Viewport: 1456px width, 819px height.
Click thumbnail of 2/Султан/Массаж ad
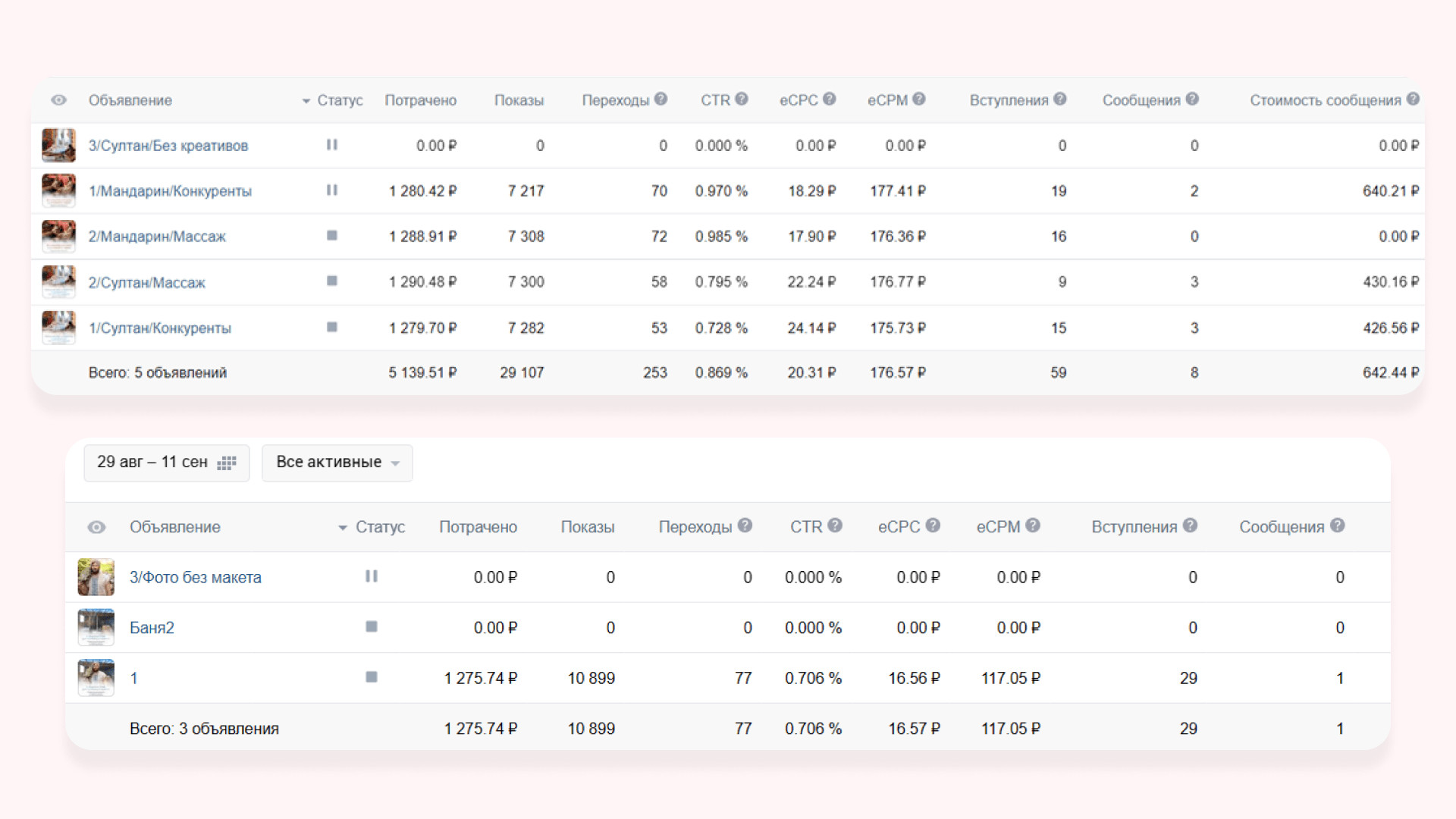click(x=58, y=281)
